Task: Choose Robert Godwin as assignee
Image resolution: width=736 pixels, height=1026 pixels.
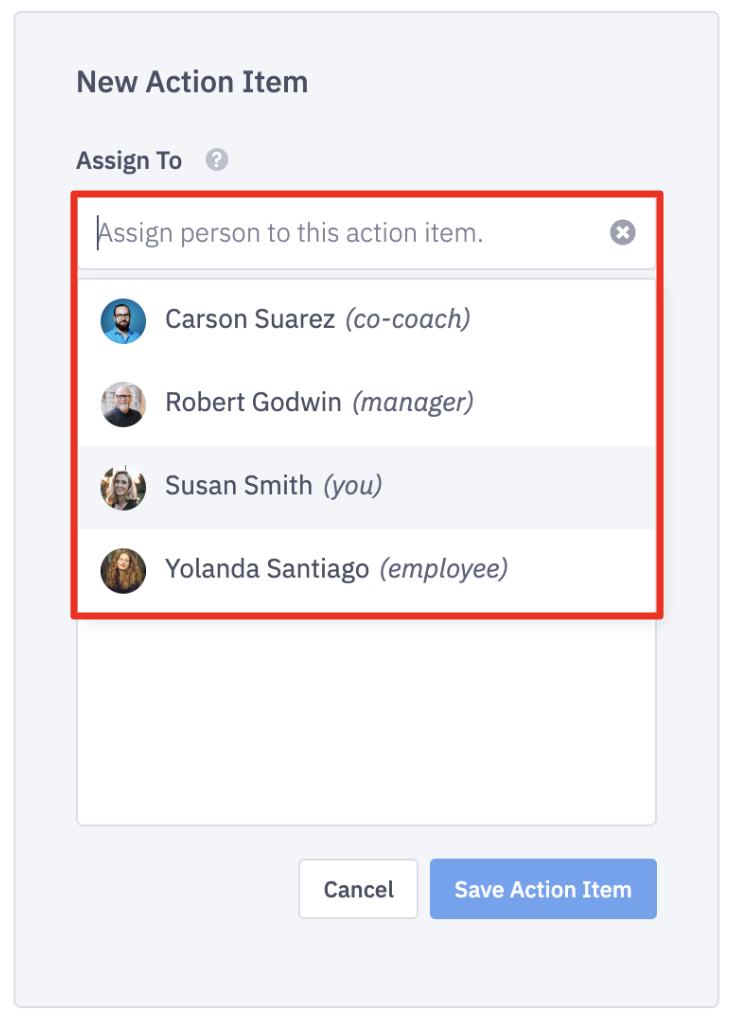Action: [x=256, y=403]
